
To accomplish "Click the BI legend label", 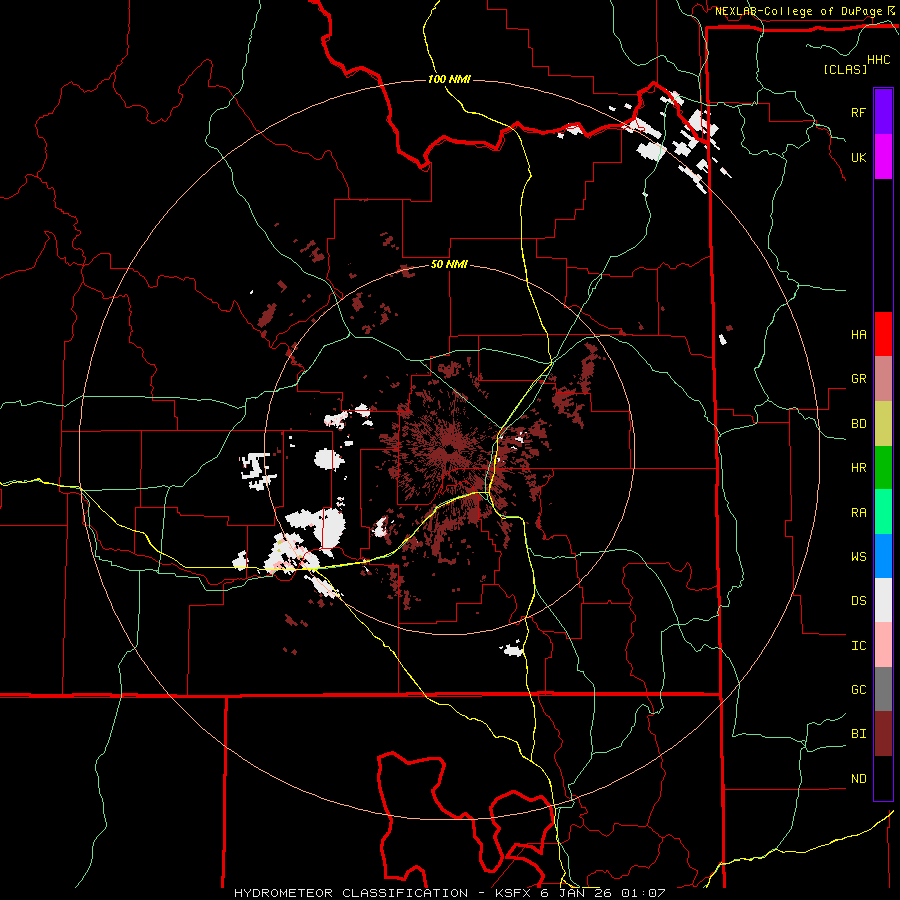I will click(858, 734).
